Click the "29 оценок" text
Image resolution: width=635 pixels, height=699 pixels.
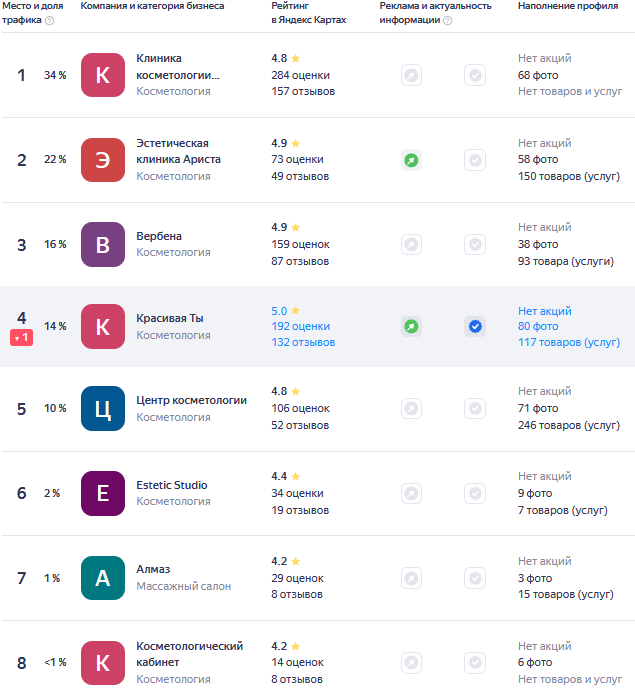(297, 578)
